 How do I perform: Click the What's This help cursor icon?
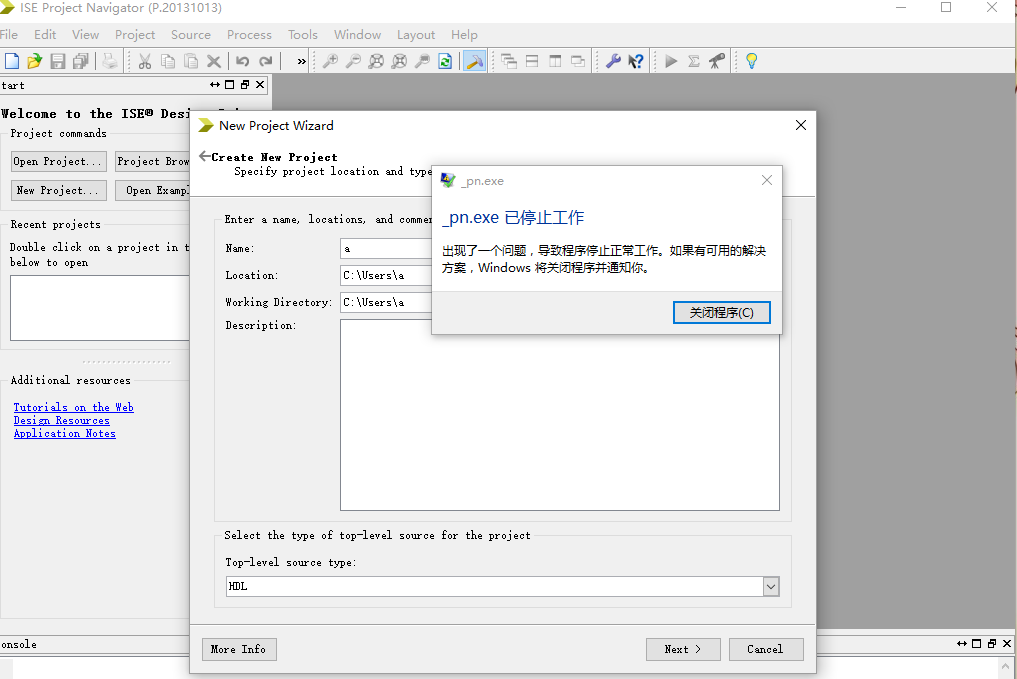click(x=636, y=61)
